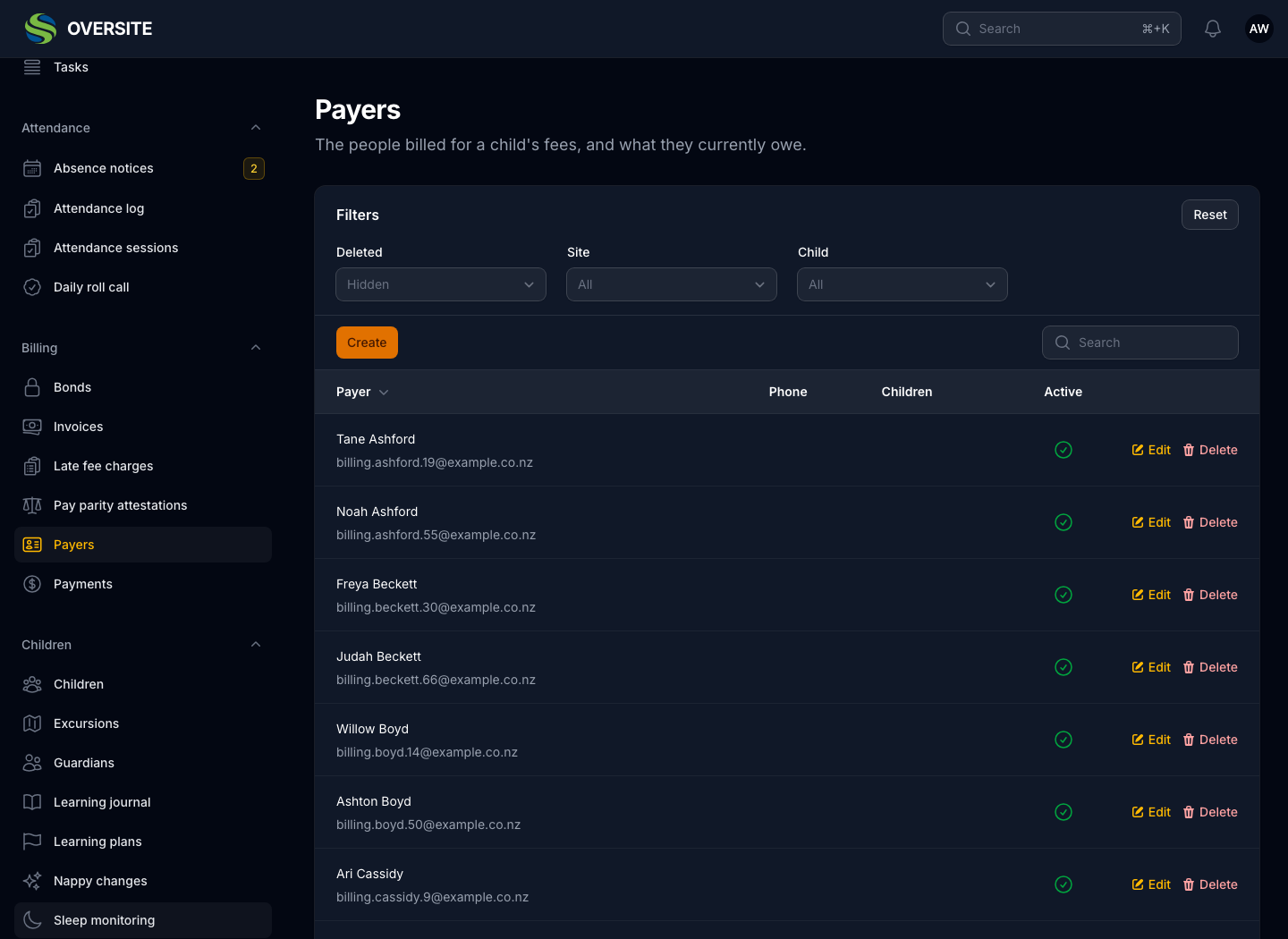
Task: Click the Payments dollar icon
Action: click(x=32, y=584)
